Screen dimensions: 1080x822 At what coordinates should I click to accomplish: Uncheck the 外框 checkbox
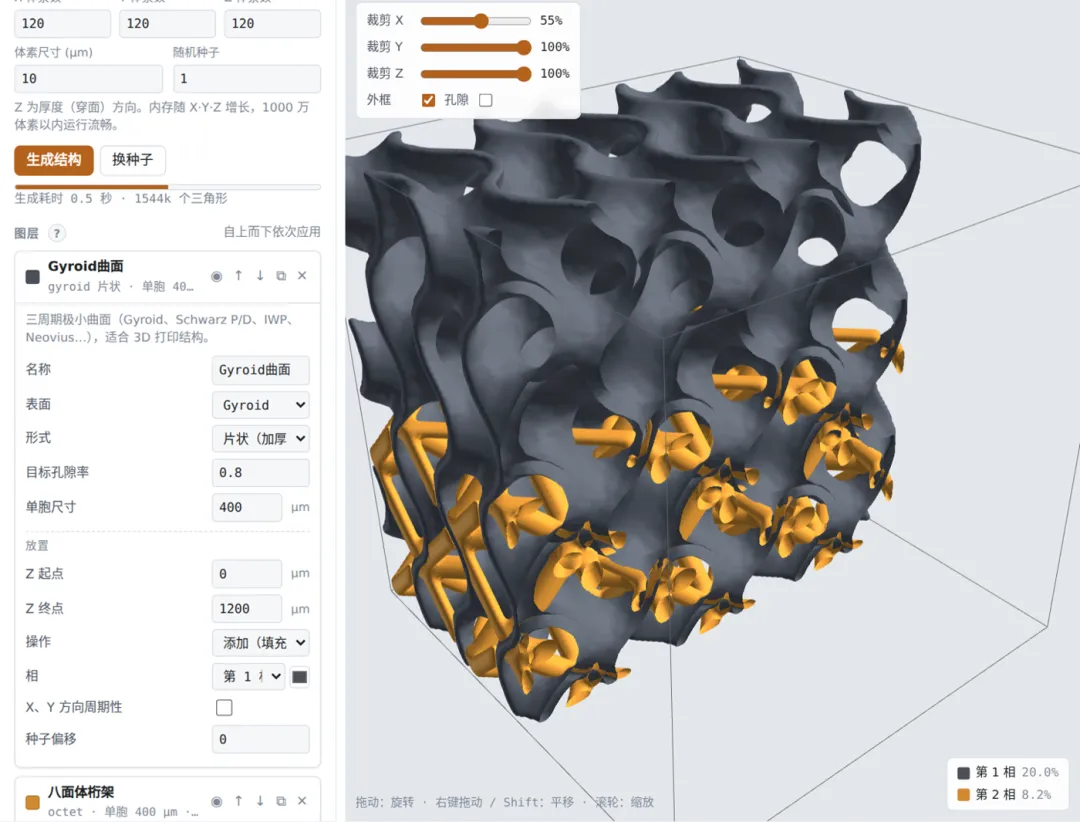pos(428,101)
